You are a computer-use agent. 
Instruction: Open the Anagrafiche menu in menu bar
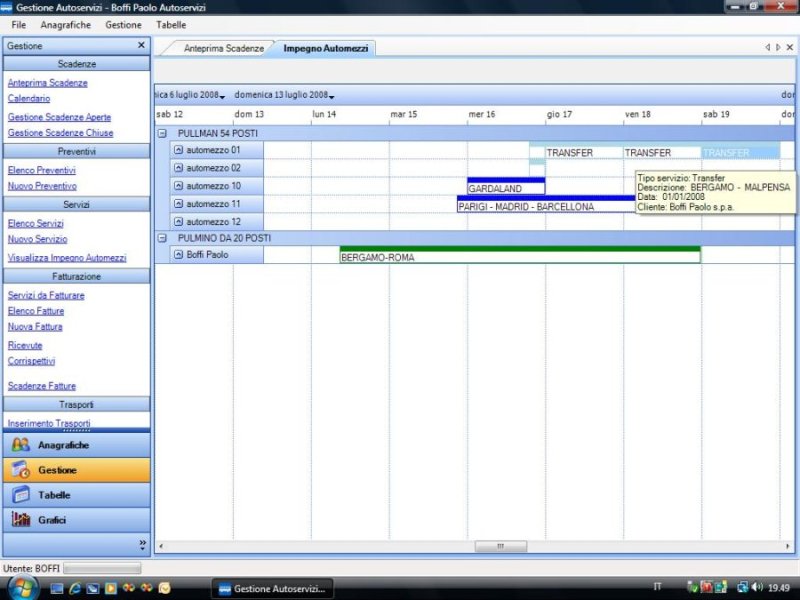(65, 24)
